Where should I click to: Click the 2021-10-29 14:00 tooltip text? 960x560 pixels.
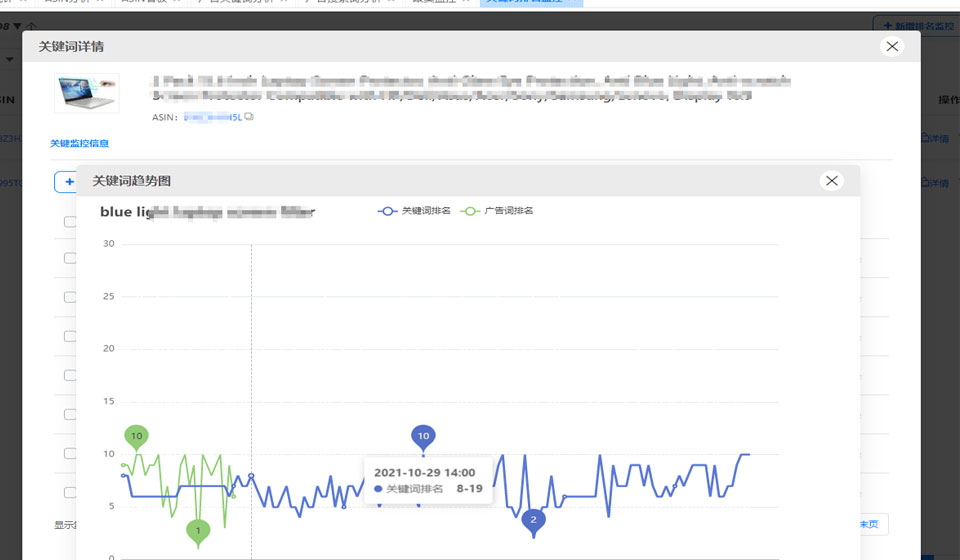click(x=424, y=473)
